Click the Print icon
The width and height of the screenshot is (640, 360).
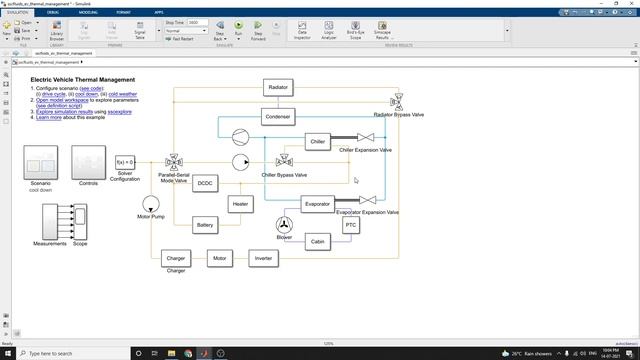17,38
